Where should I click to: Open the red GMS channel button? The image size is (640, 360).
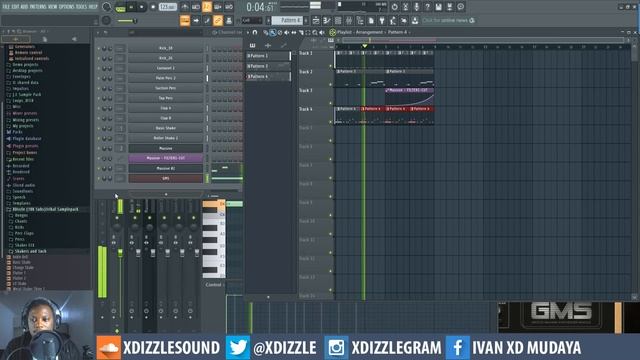pyautogui.click(x=166, y=178)
